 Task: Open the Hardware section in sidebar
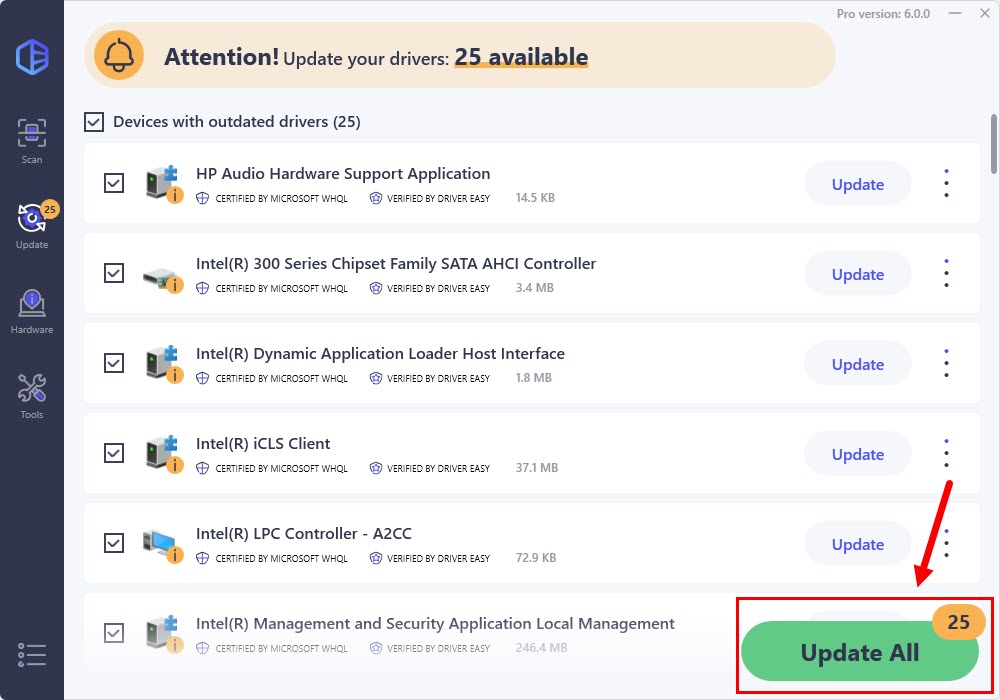tap(32, 312)
